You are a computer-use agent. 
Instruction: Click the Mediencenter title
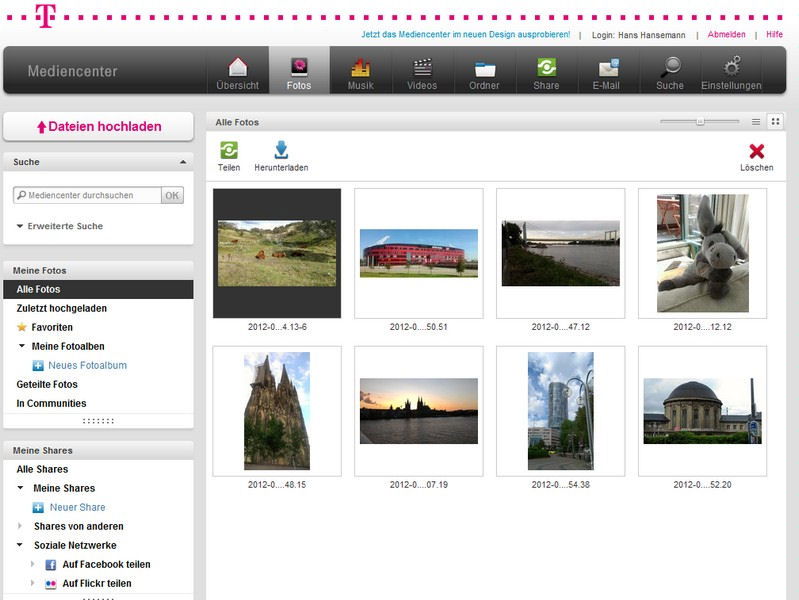click(72, 71)
